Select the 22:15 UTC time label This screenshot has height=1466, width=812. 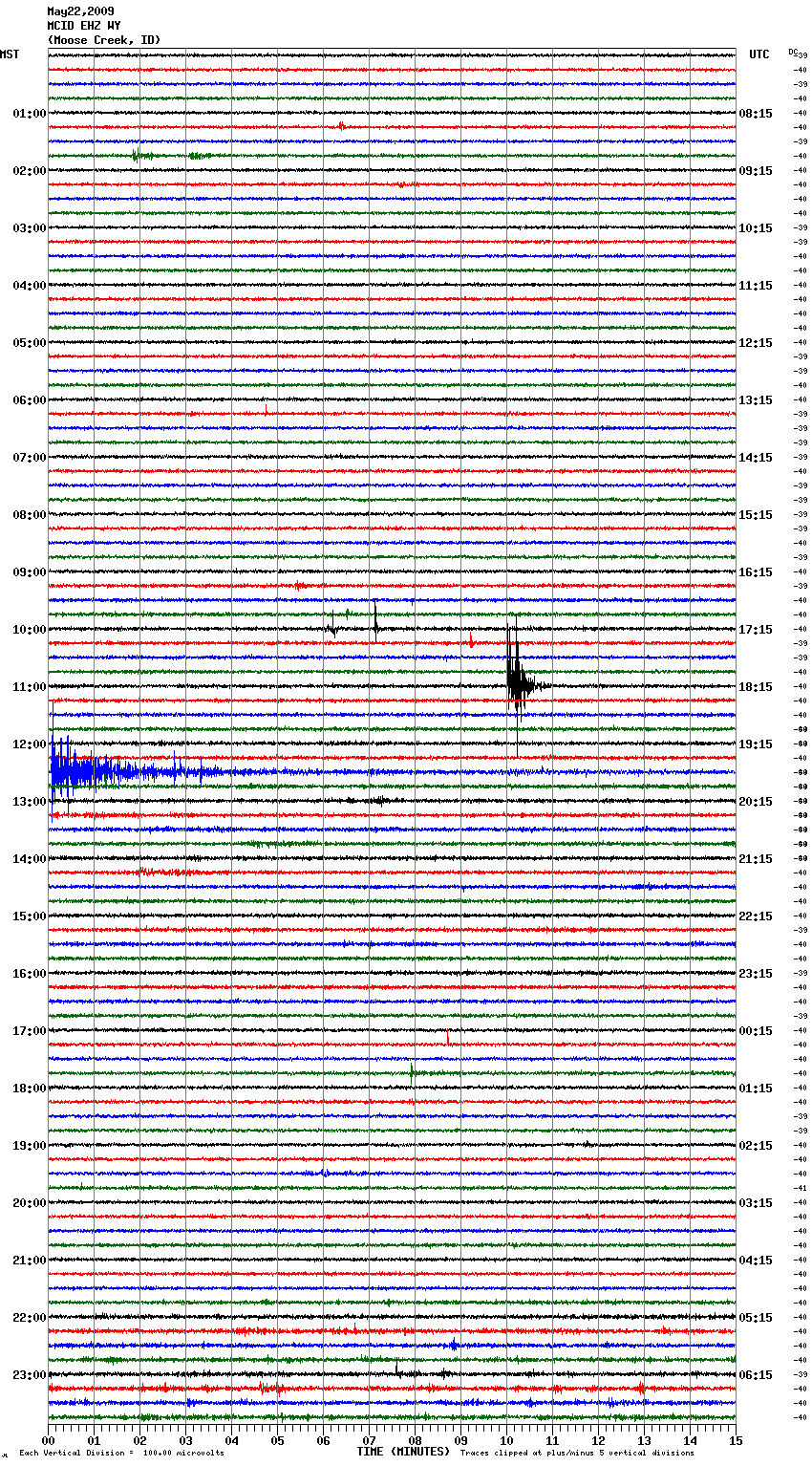(756, 916)
